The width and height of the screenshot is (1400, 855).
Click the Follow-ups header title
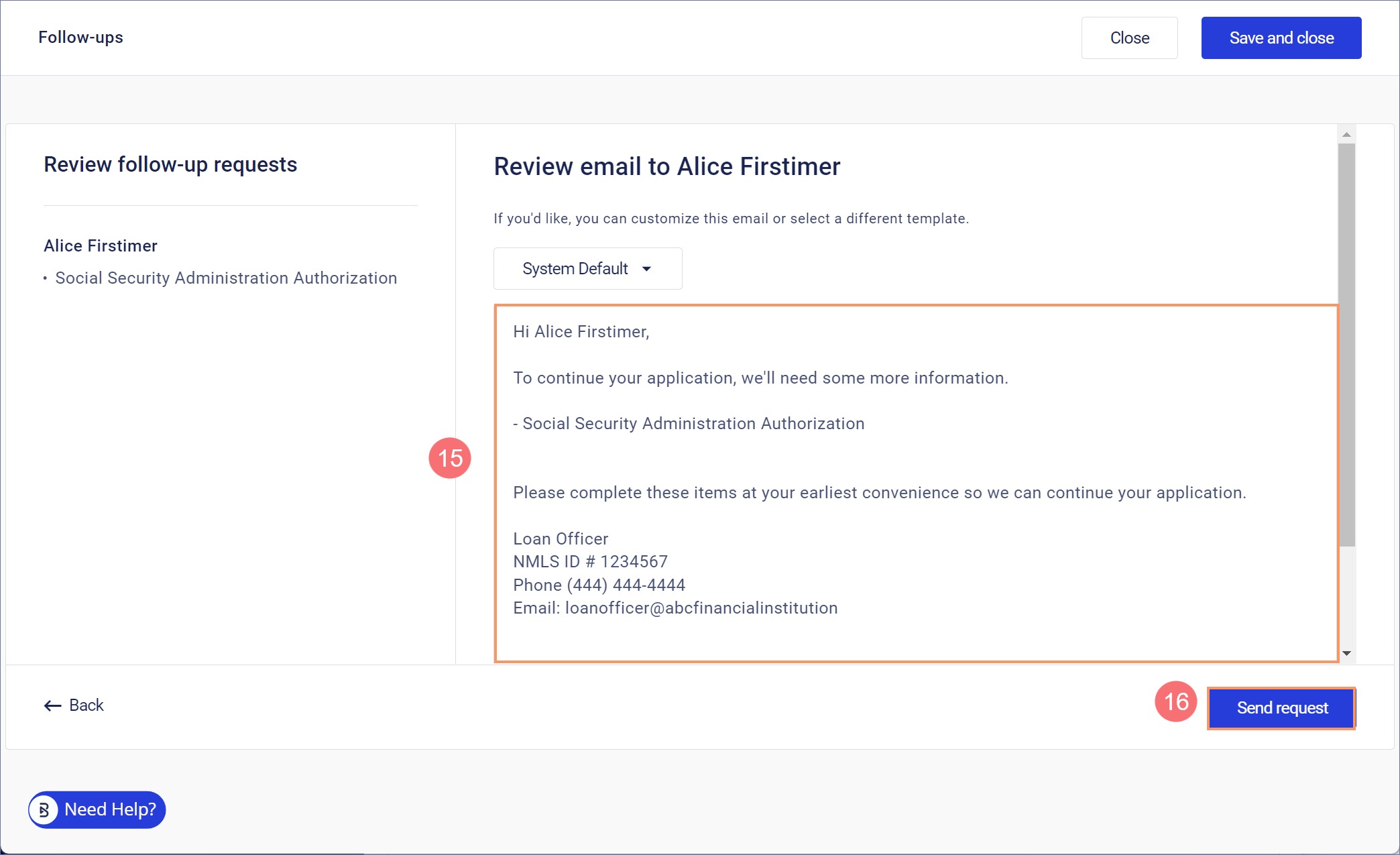point(80,38)
